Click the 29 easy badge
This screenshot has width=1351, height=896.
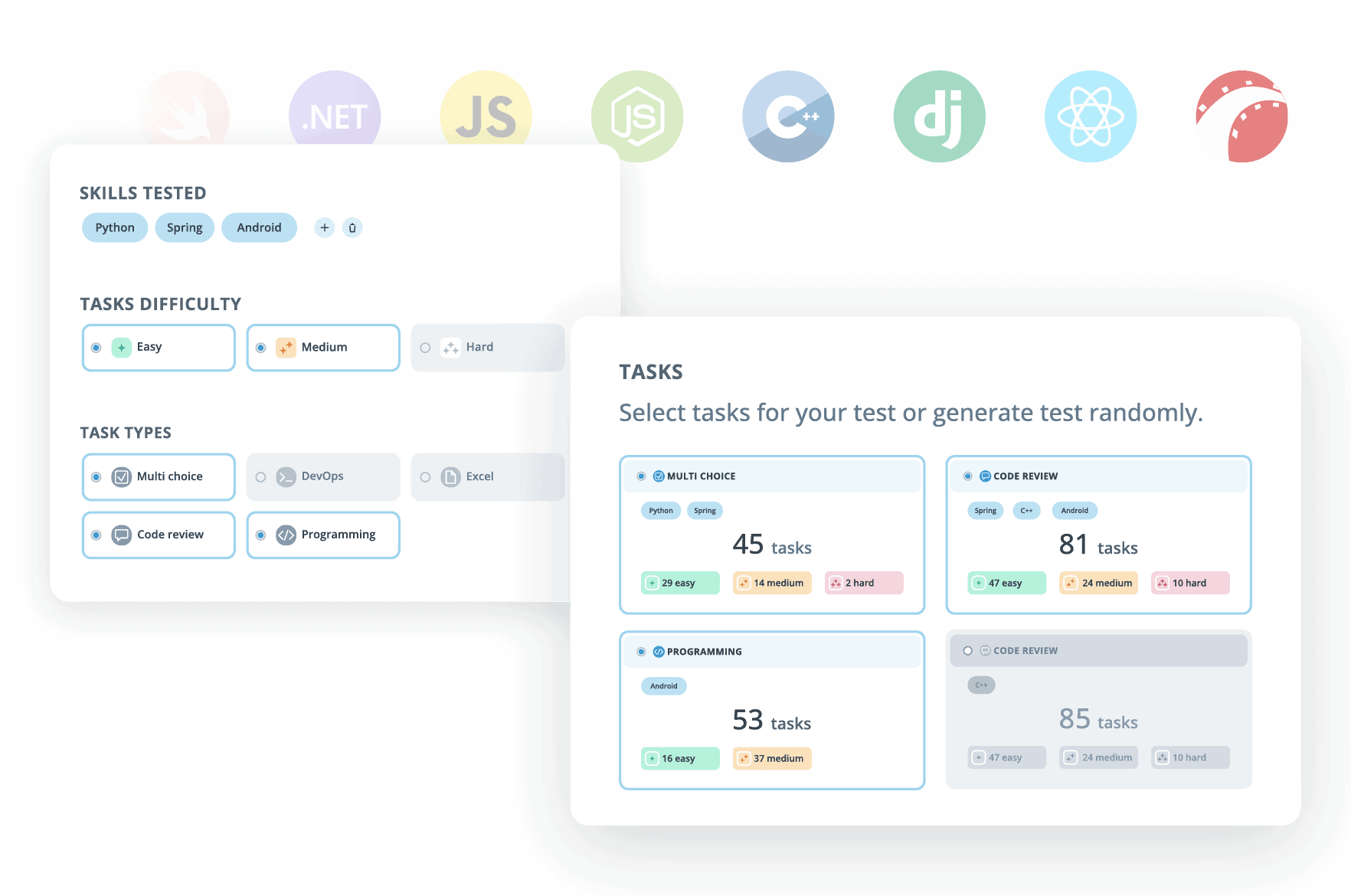[x=680, y=583]
